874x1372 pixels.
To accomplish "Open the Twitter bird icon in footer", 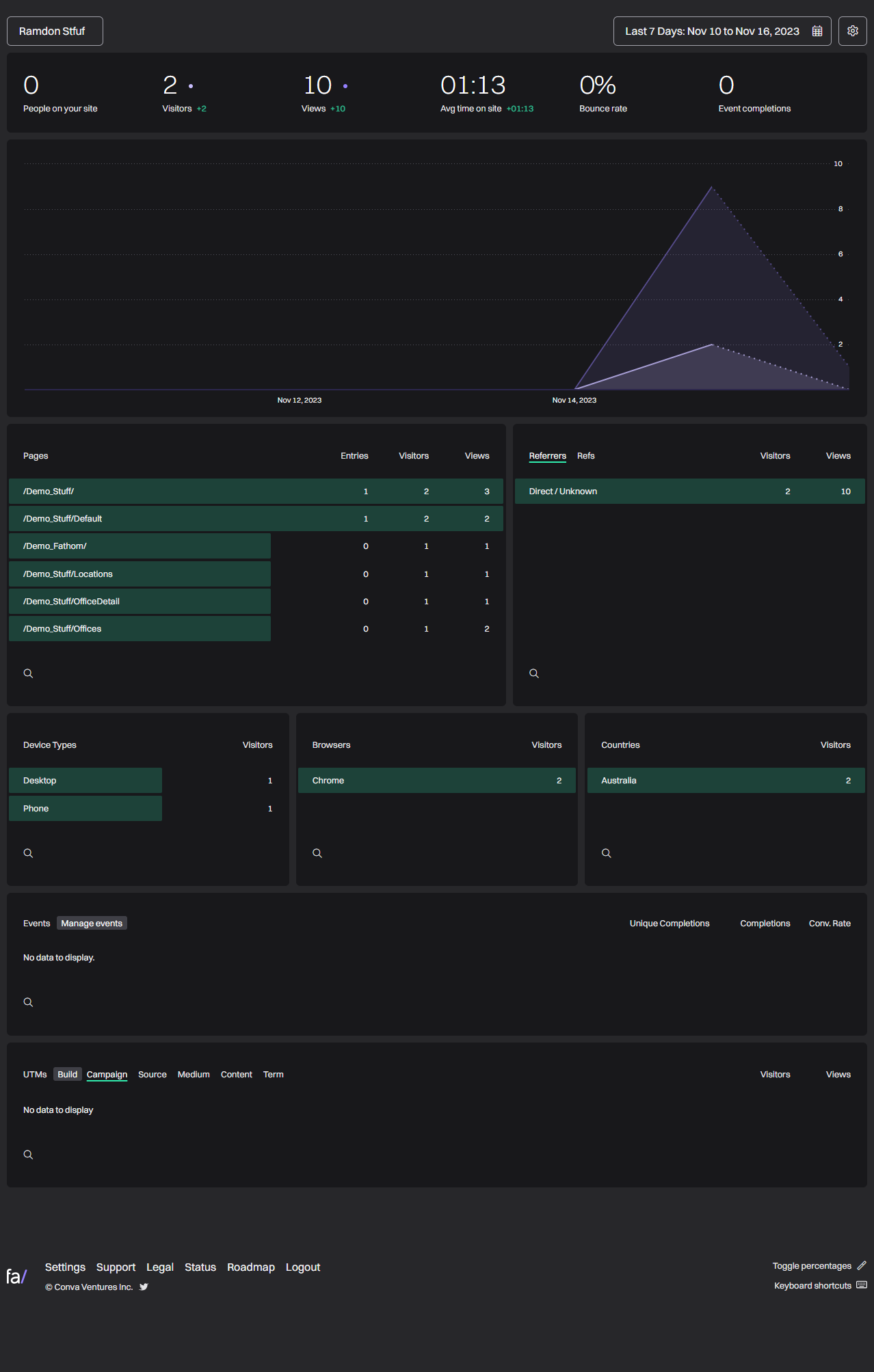I will [x=144, y=1287].
